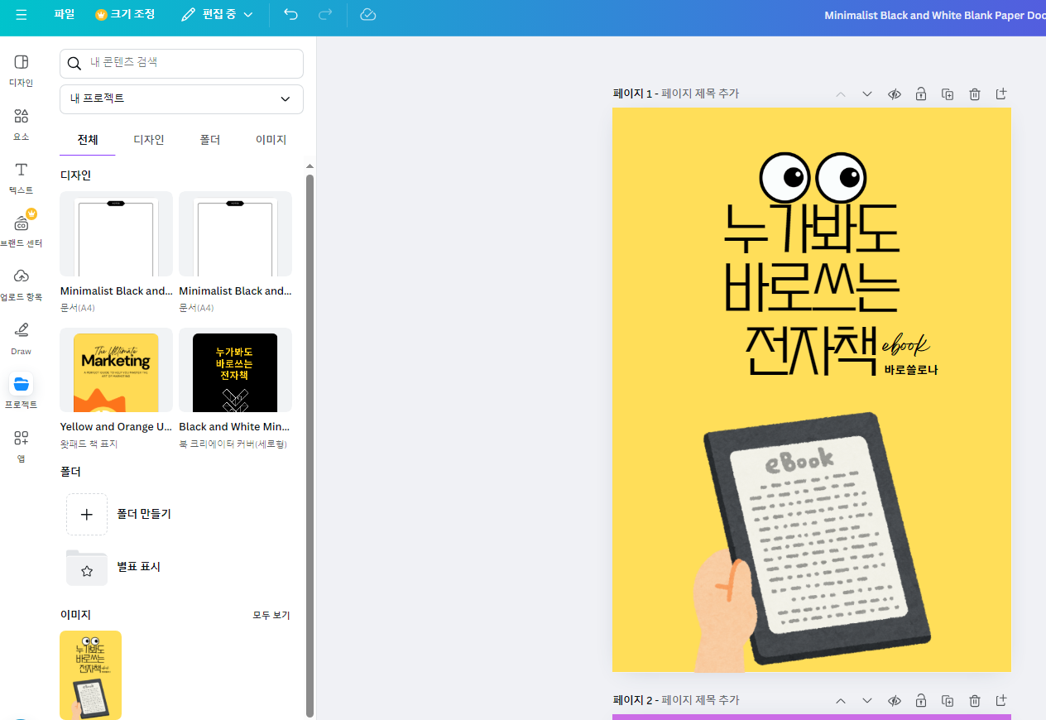
Task: Move page 1 up with chevron
Action: pyautogui.click(x=841, y=94)
